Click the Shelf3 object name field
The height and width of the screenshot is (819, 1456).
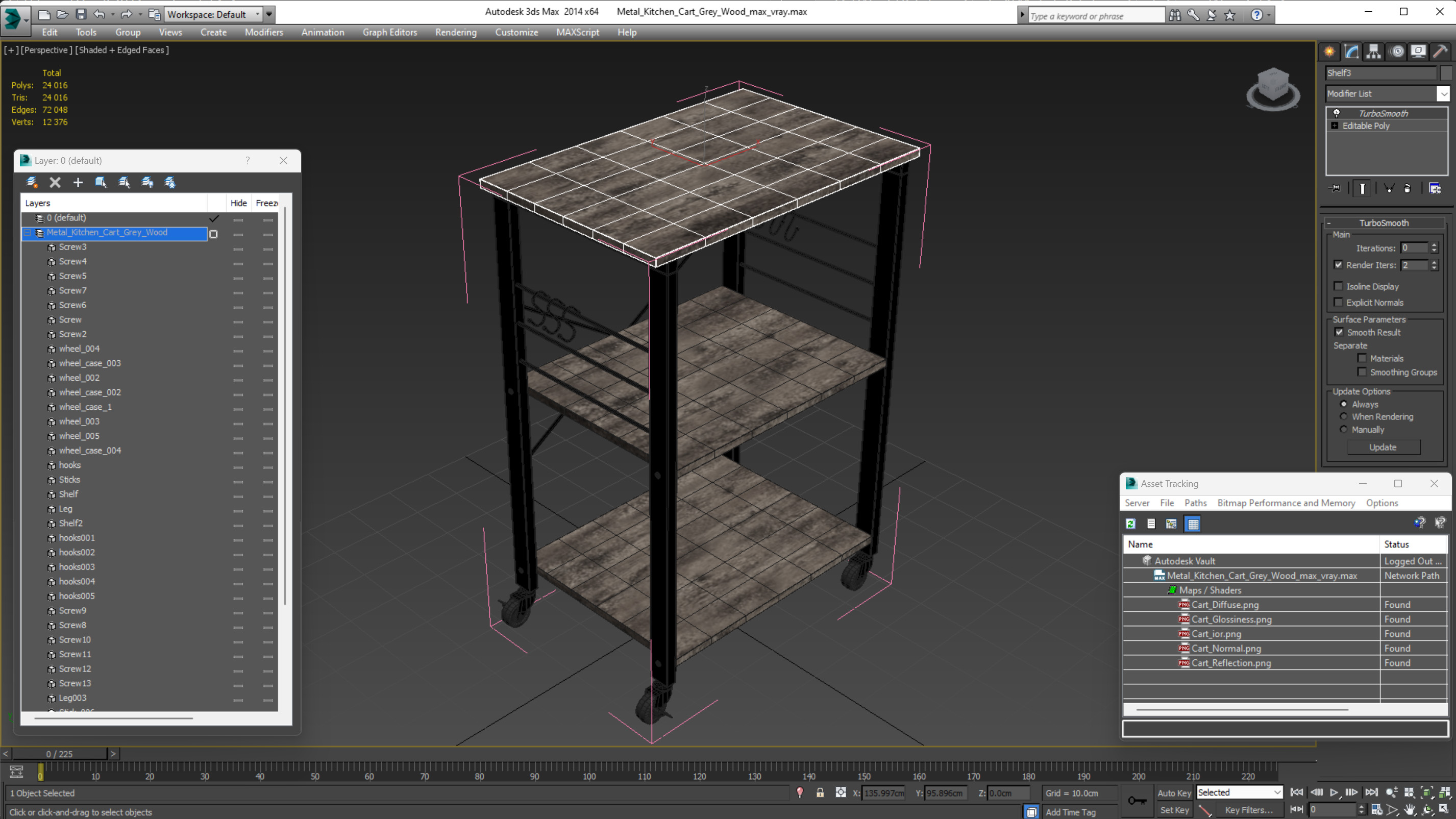1381,73
